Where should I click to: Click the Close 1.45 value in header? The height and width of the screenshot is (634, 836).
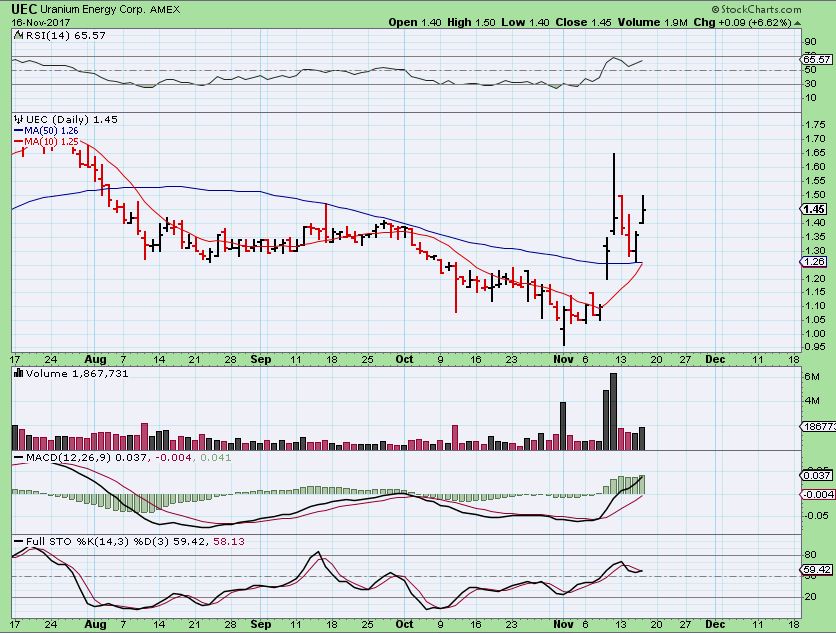(x=583, y=22)
